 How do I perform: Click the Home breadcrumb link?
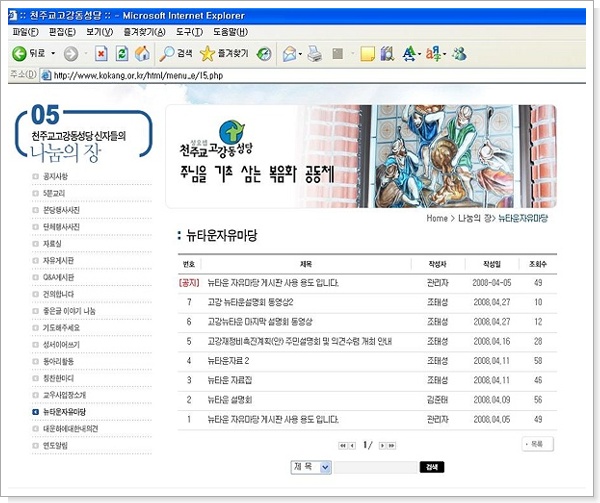(437, 218)
